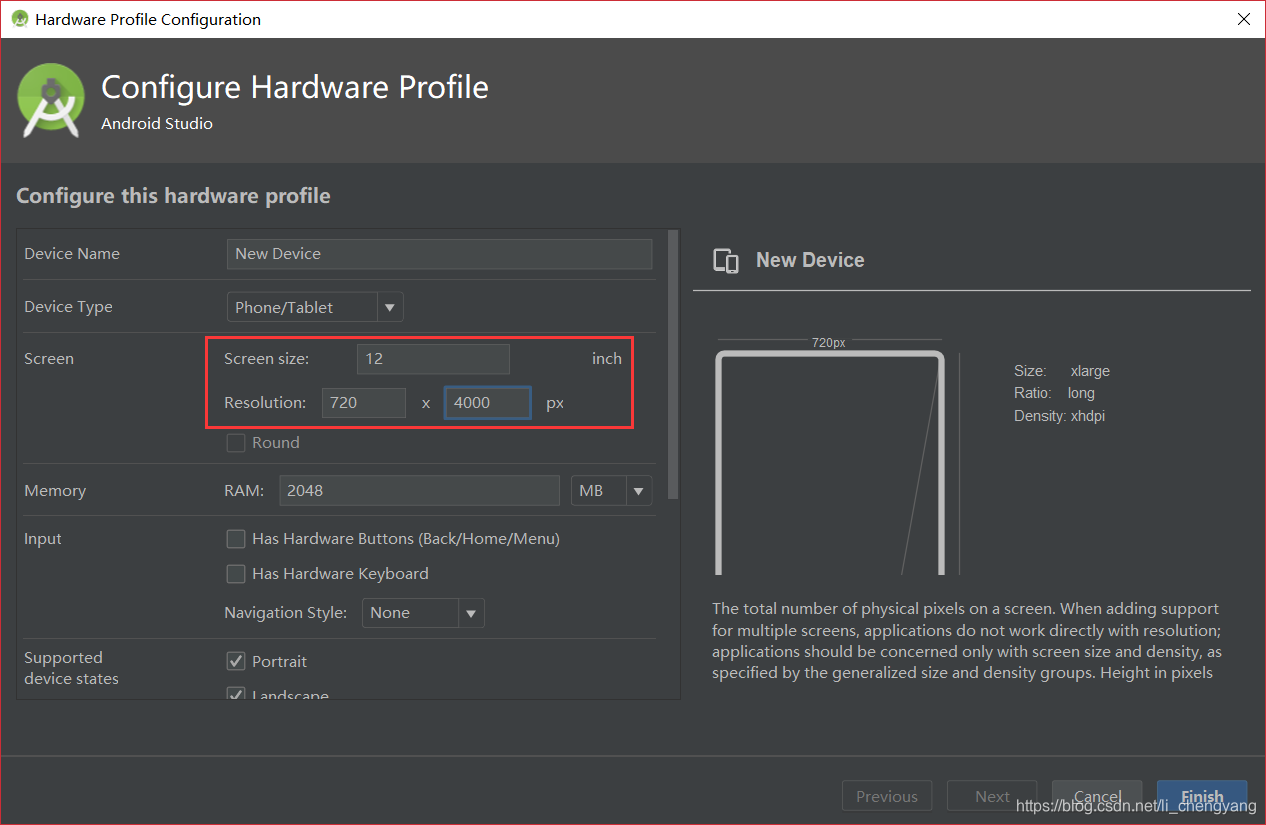The image size is (1266, 825).
Task: Click the New Device preview title
Action: point(810,260)
